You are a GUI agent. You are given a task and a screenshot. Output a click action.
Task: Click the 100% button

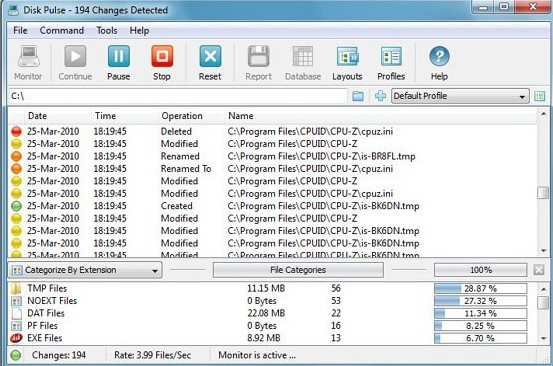480,270
